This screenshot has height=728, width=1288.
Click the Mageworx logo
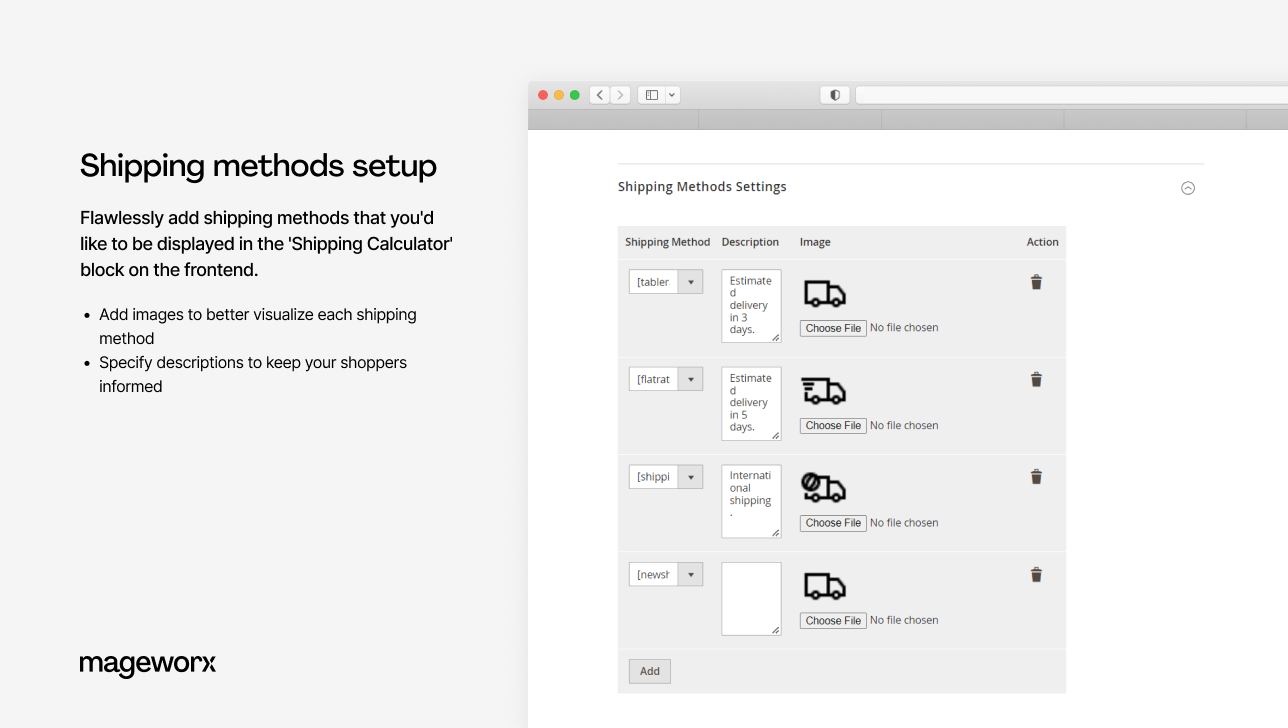pos(147,664)
